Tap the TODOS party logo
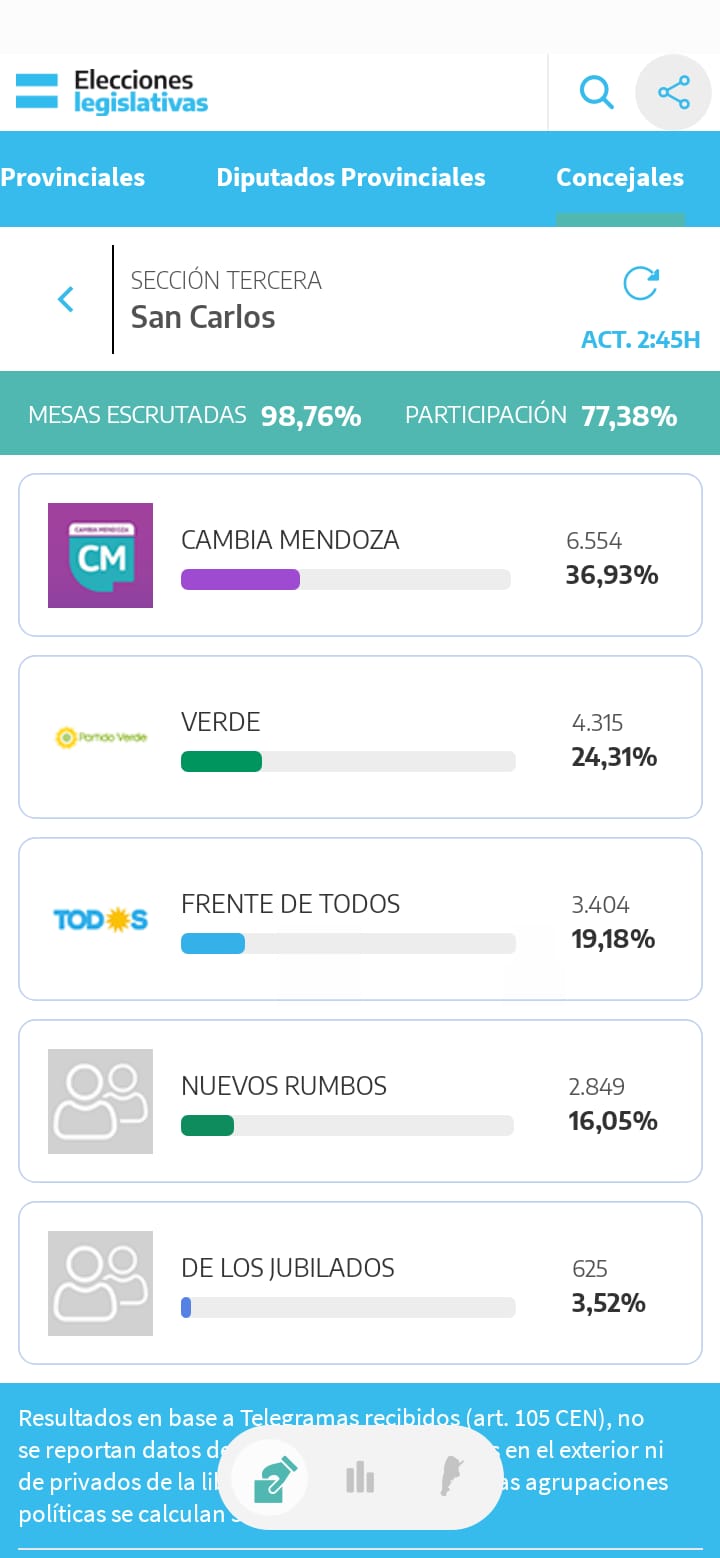720x1558 pixels. 100,919
